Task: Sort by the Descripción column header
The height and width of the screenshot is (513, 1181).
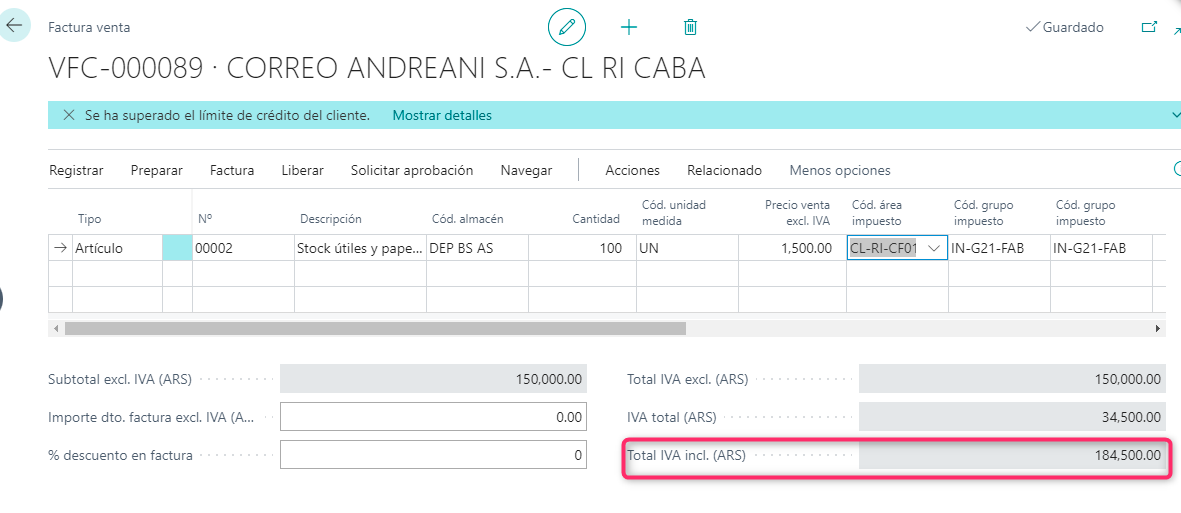Action: click(x=331, y=219)
